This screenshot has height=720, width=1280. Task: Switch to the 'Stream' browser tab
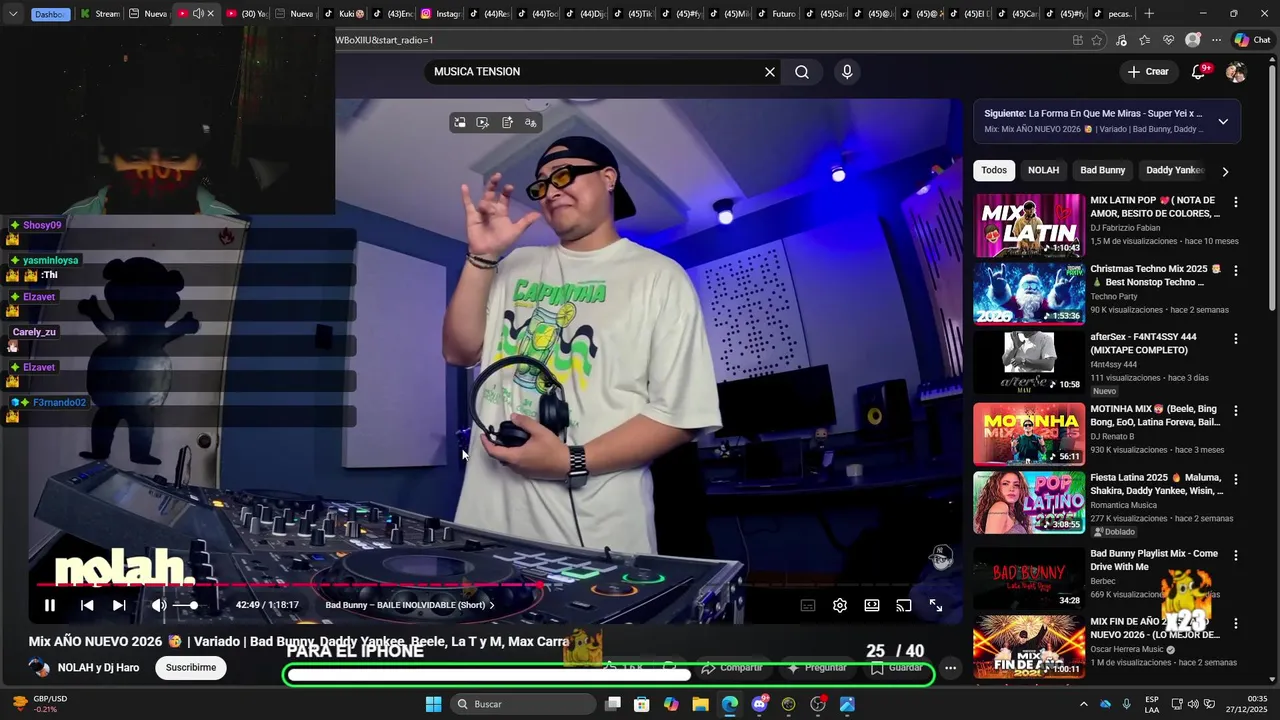tap(100, 14)
